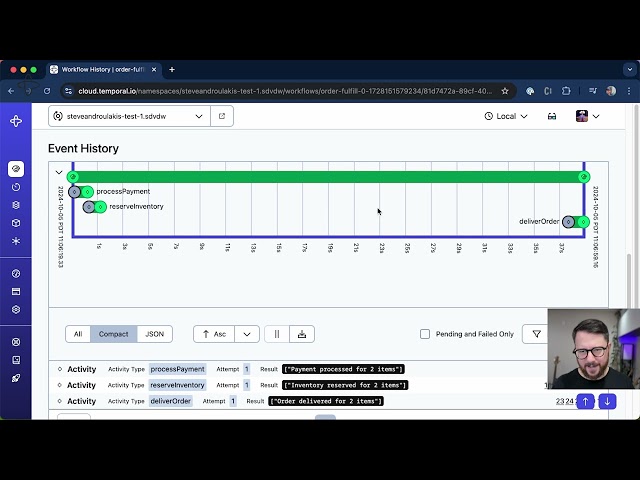
Task: Open namespace in new tab via external-link icon
Action: pyautogui.click(x=222, y=116)
